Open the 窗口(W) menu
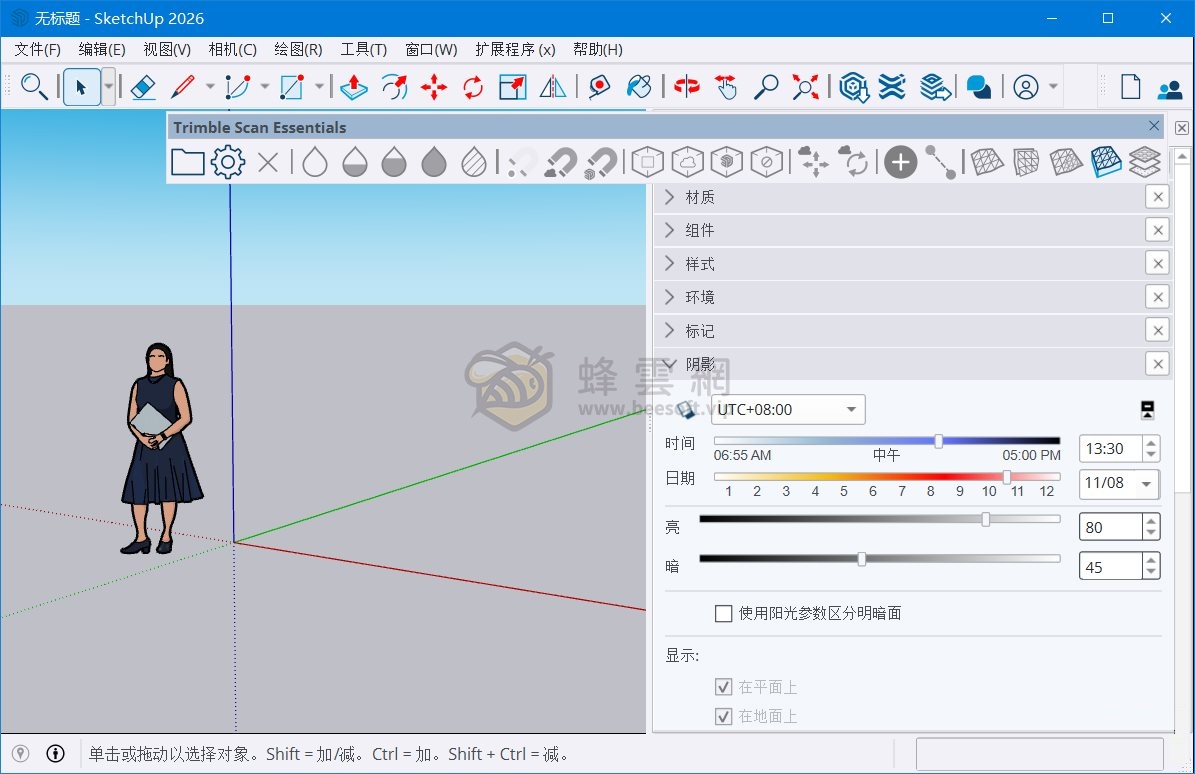This screenshot has width=1195, height=774. 431,50
